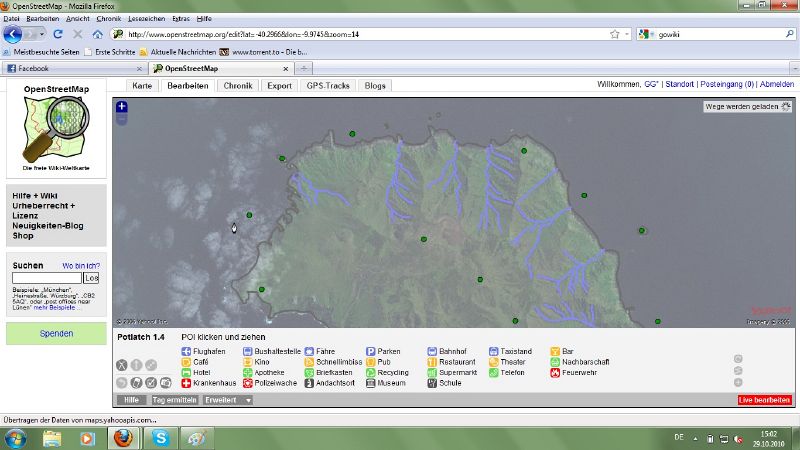
Task: Open Windows Explorer folder in taskbar
Action: click(x=52, y=439)
